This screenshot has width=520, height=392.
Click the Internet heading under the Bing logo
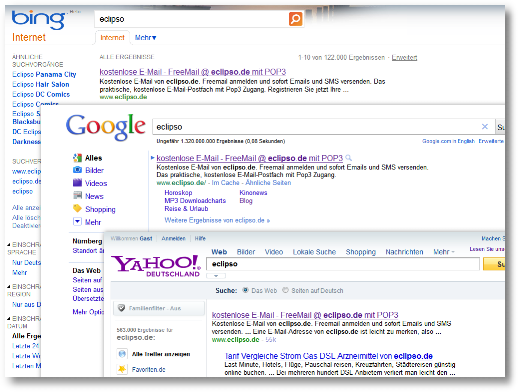point(29,37)
